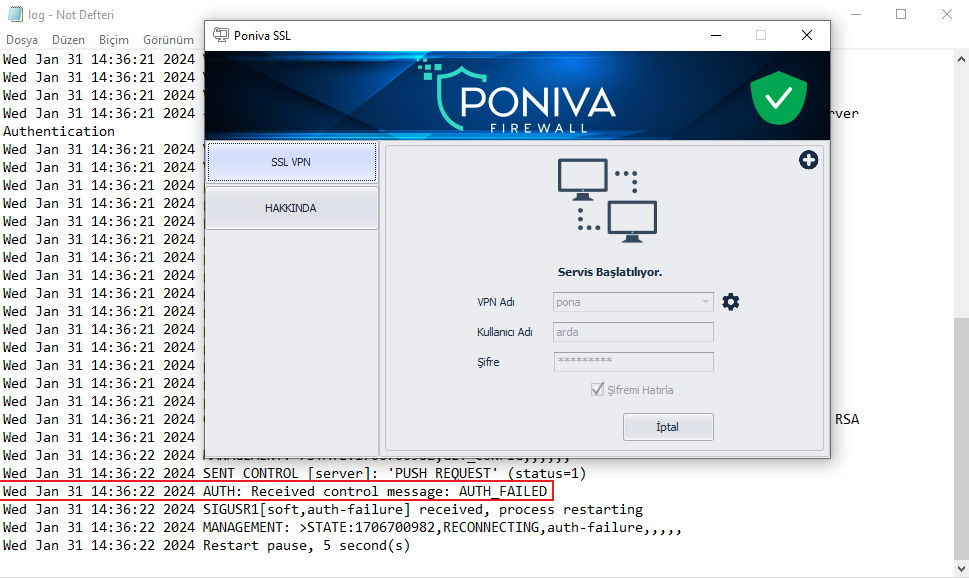Open Düzen menu in Not Defteri

(68, 40)
